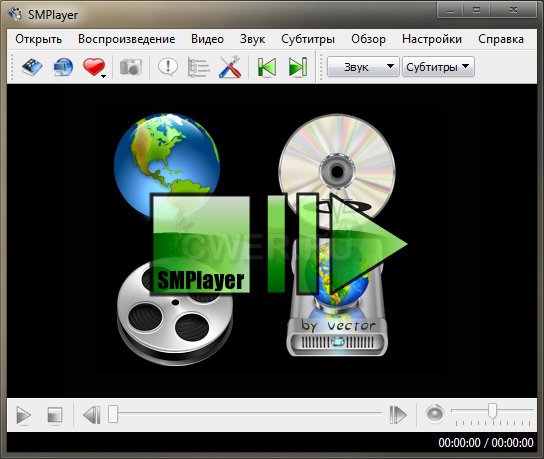Click the Stop playback button

click(55, 415)
